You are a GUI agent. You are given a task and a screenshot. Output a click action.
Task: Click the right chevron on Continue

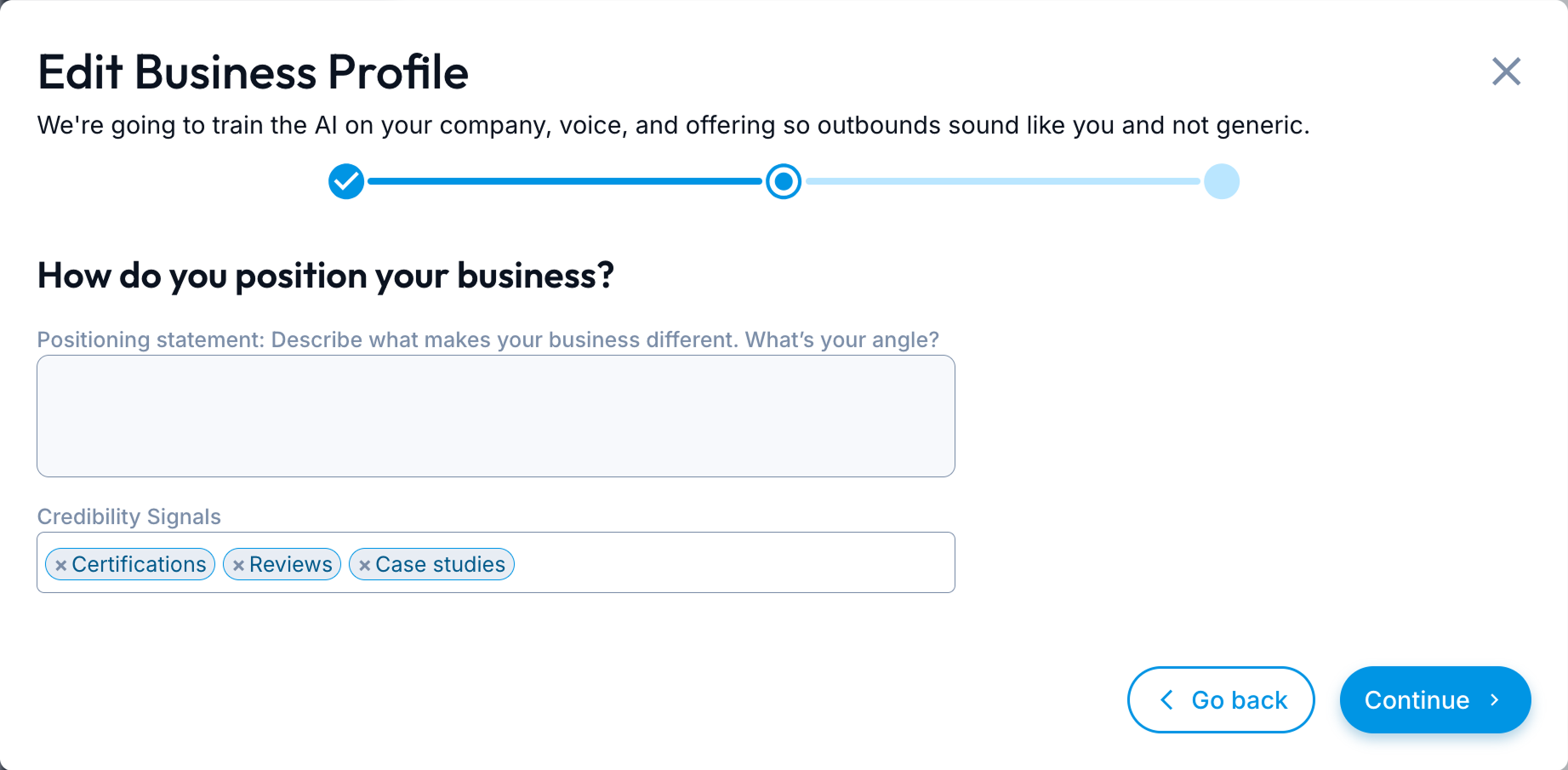tap(1495, 700)
